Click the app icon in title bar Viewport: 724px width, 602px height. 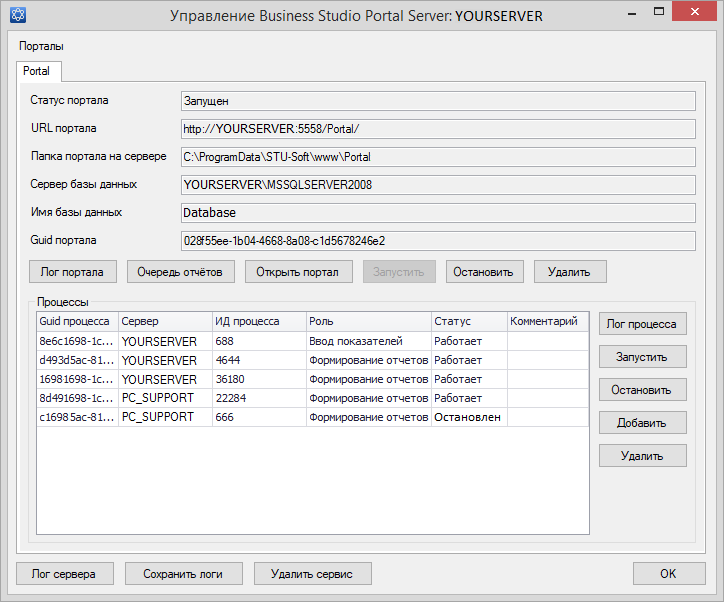coord(16,16)
